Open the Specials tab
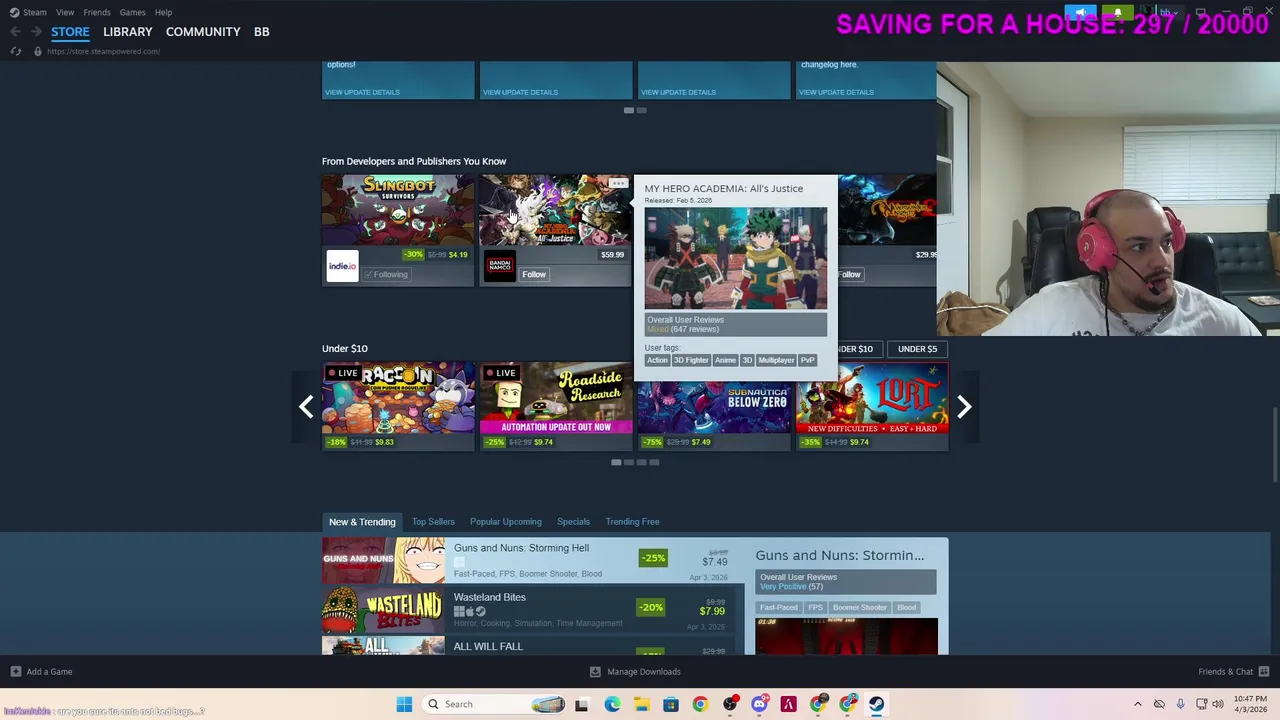The image size is (1280, 720). [573, 522]
